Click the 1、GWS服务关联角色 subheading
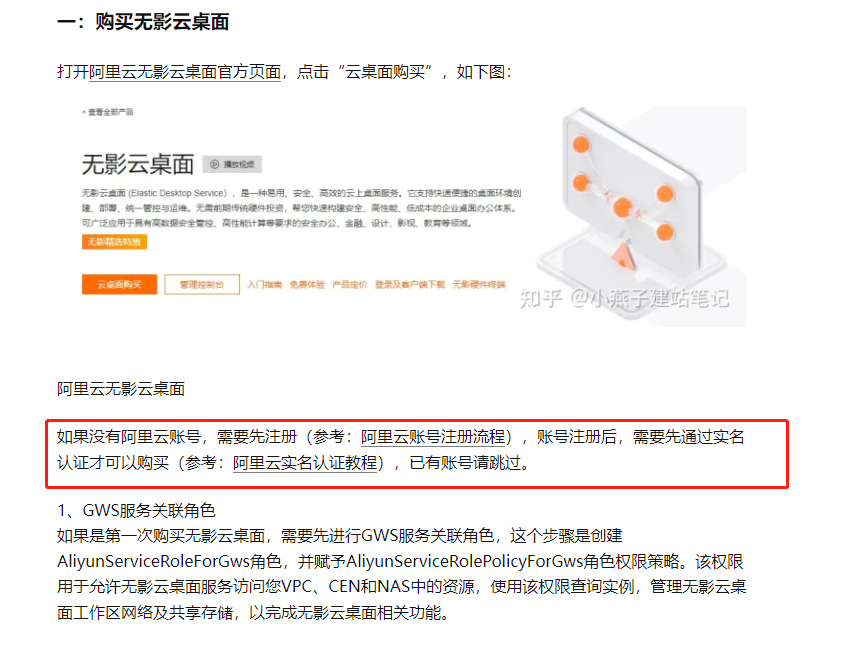 (x=136, y=511)
